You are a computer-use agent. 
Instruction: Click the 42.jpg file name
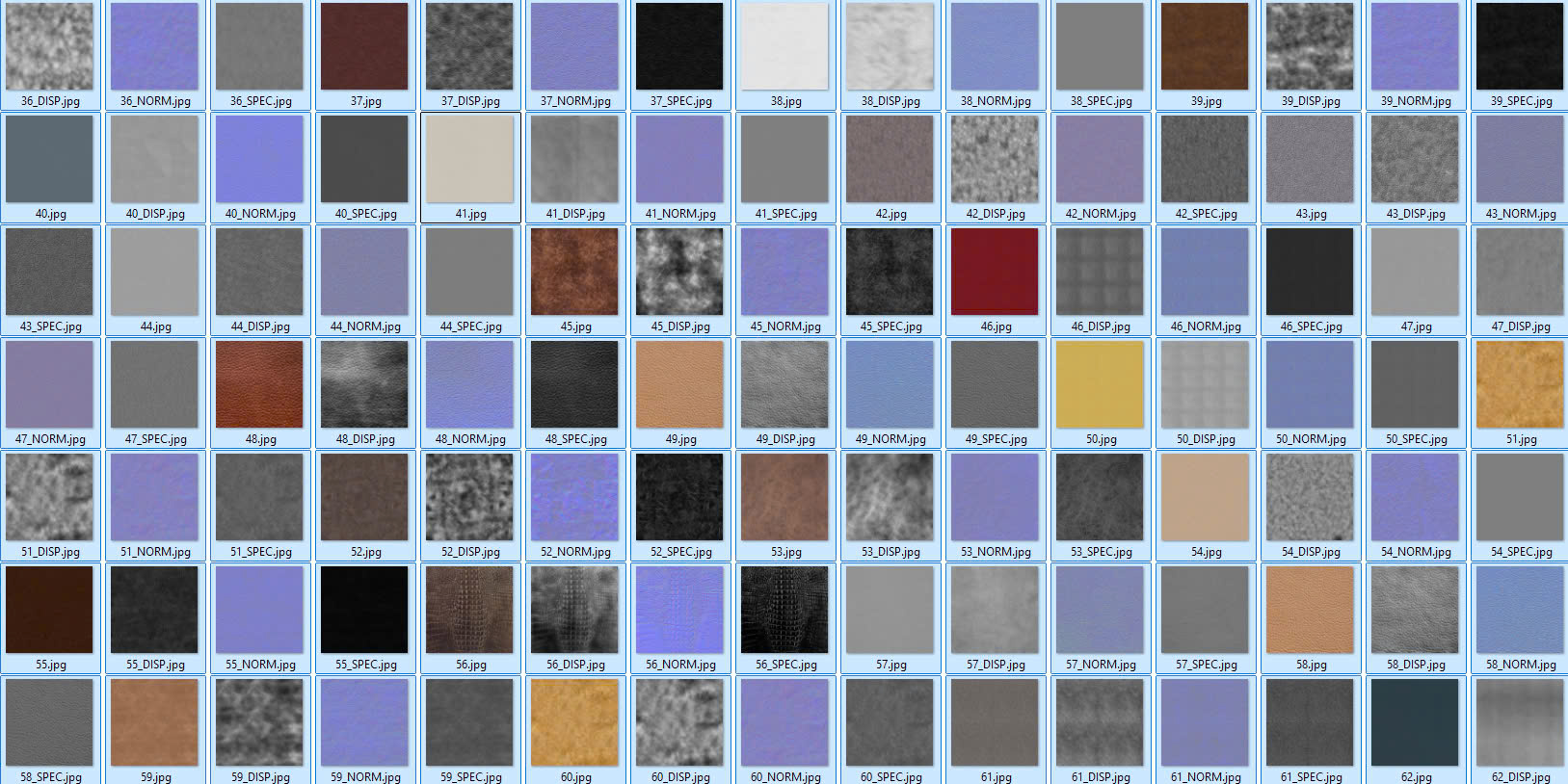pos(890,214)
